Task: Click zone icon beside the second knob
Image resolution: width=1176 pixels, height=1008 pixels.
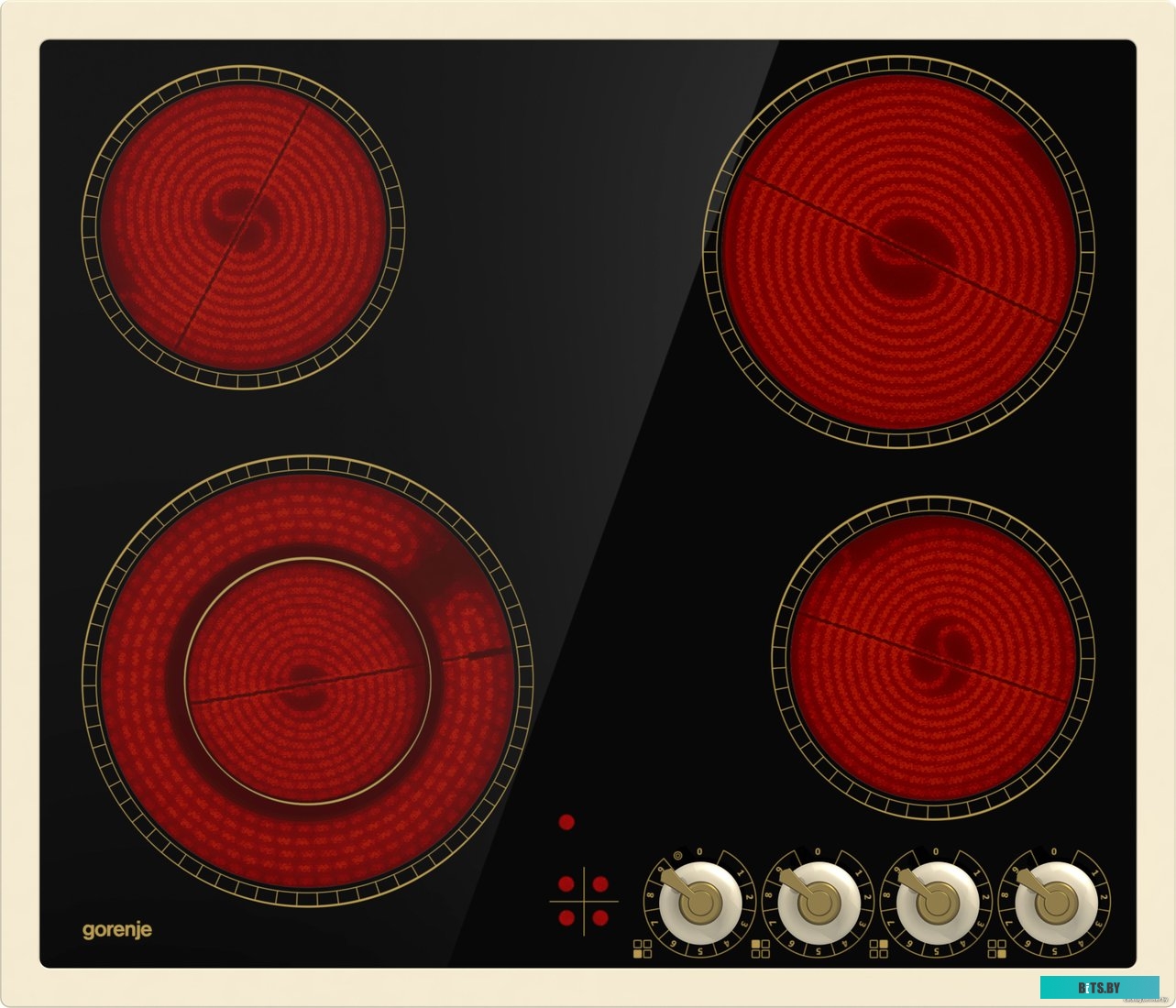Action: [x=760, y=948]
